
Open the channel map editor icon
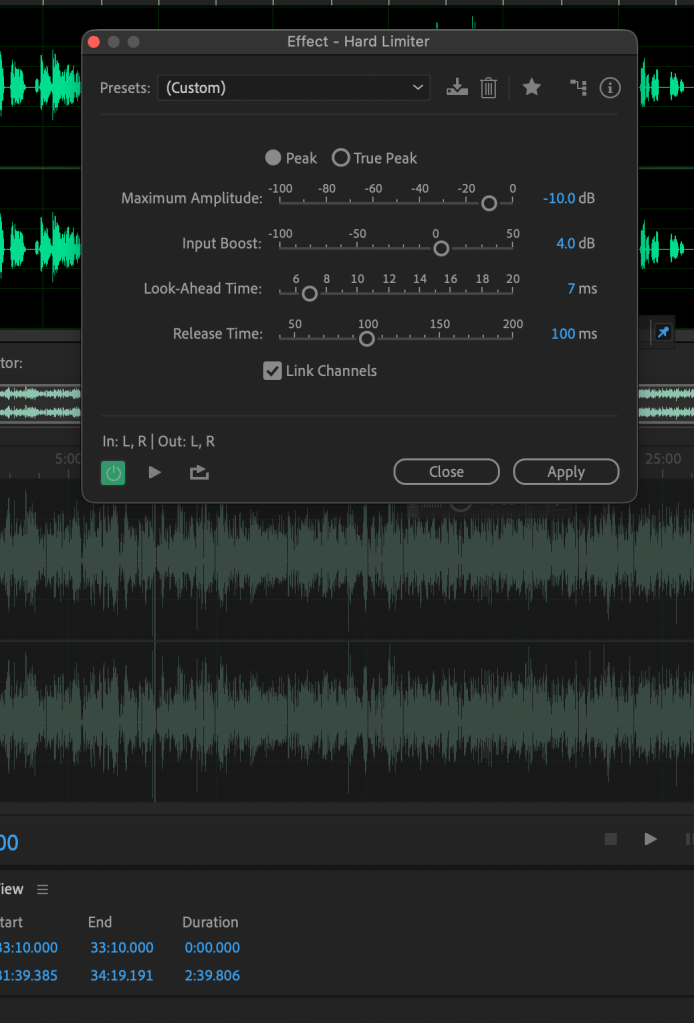point(578,88)
